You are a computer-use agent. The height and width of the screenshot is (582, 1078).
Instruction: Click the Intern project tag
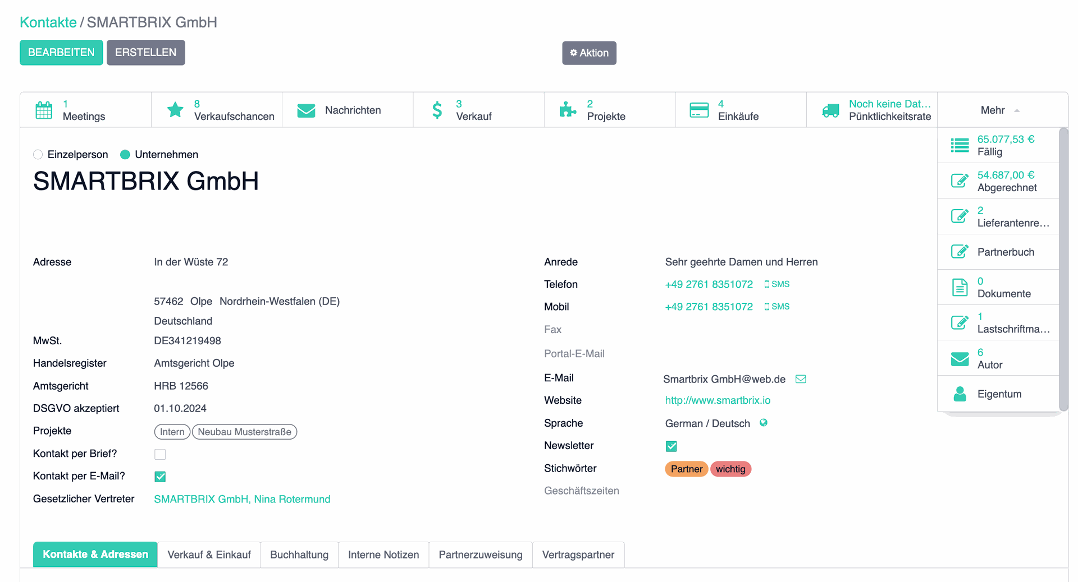172,432
